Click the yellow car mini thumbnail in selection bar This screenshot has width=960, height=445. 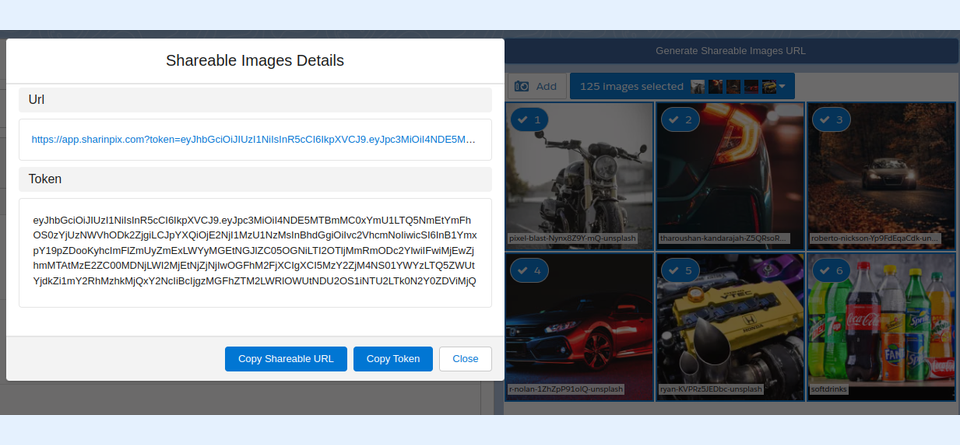[x=768, y=87]
